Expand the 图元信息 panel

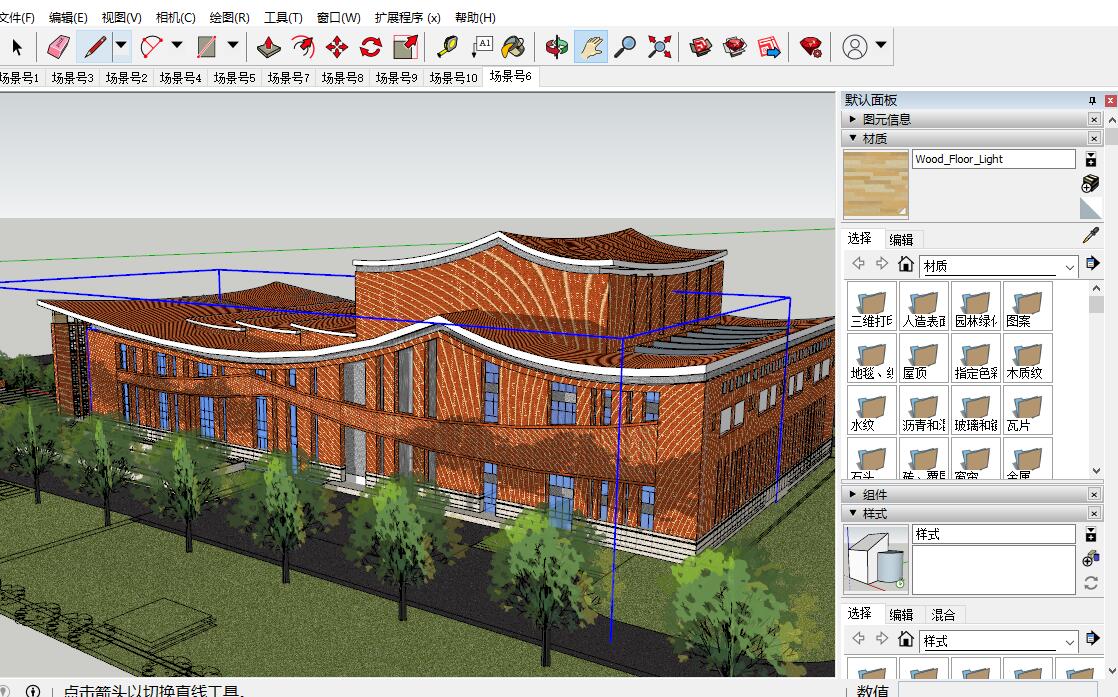coord(853,119)
